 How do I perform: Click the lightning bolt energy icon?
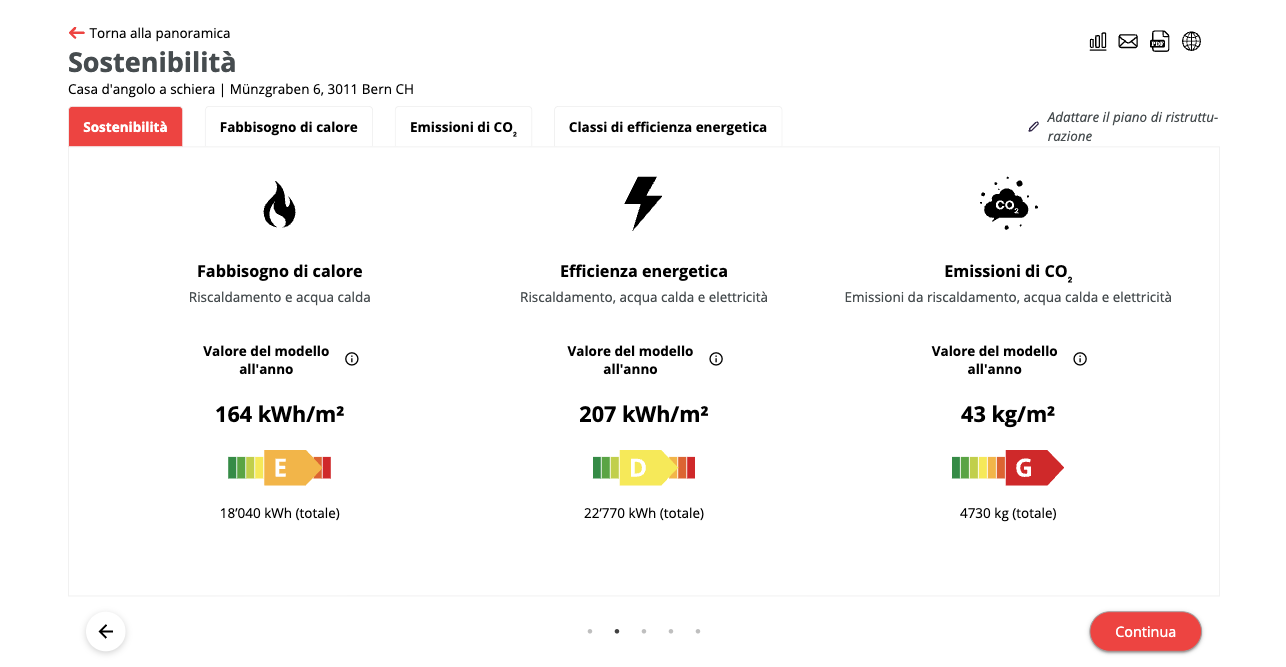click(x=643, y=203)
